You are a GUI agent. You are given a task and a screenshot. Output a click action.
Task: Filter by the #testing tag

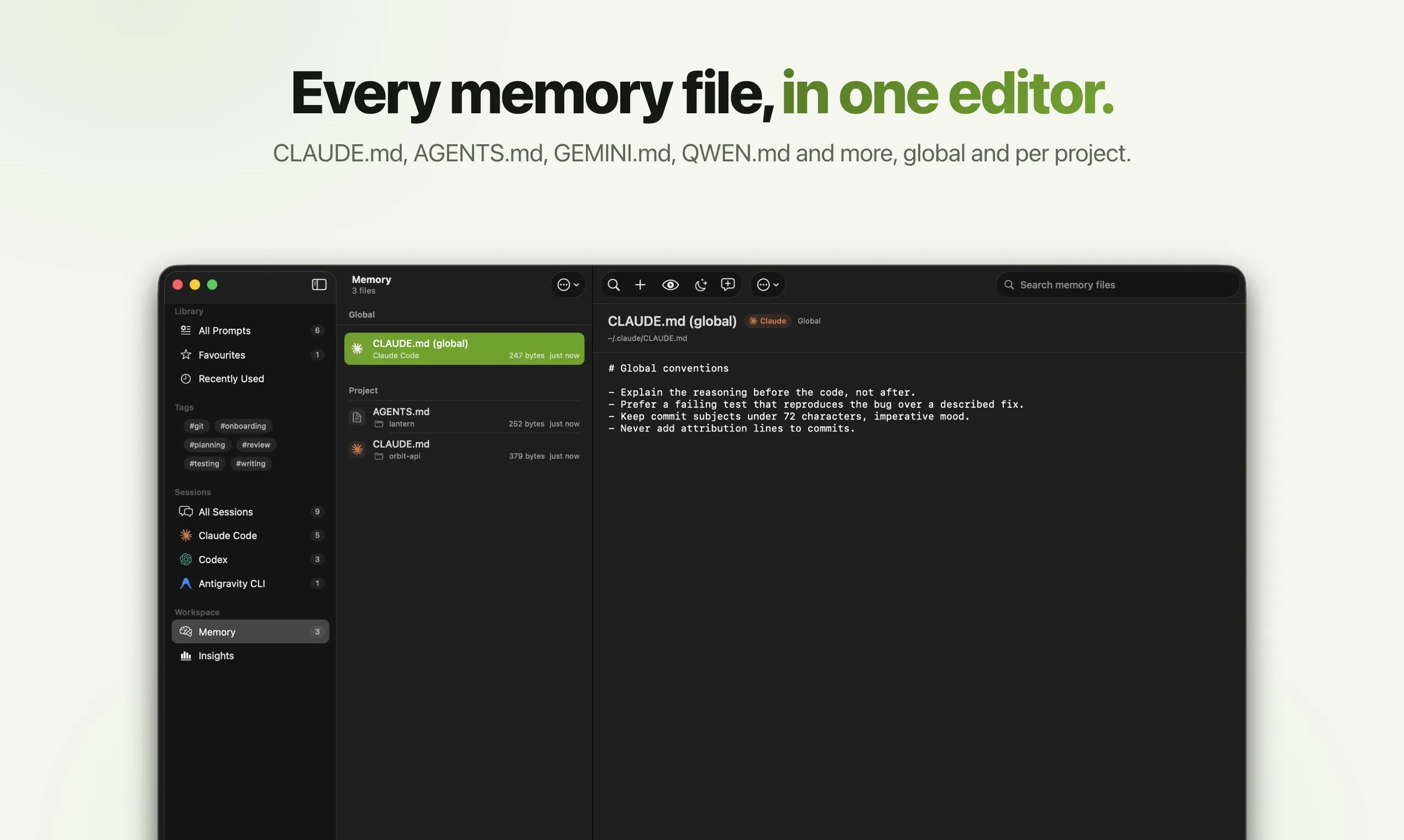coord(205,464)
